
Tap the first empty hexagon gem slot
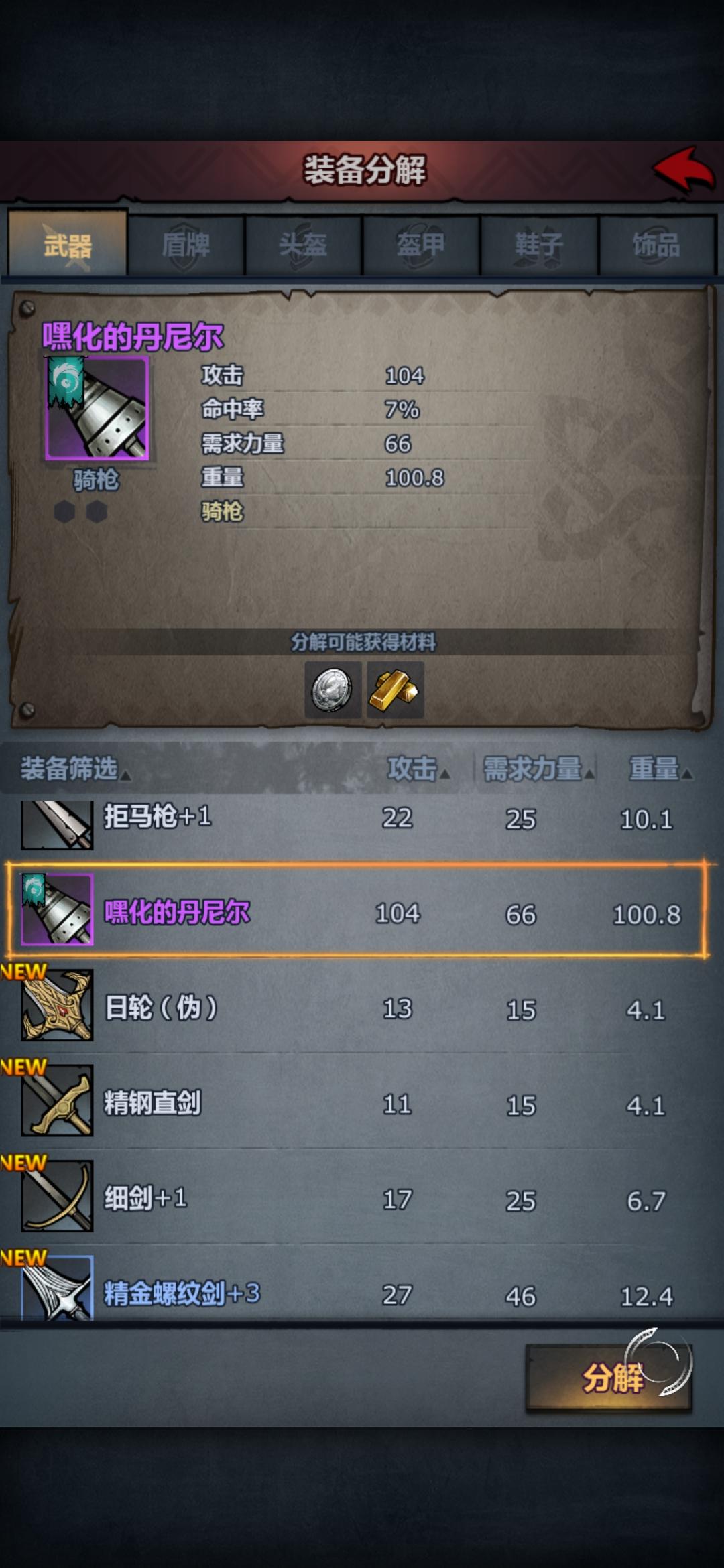(x=64, y=512)
